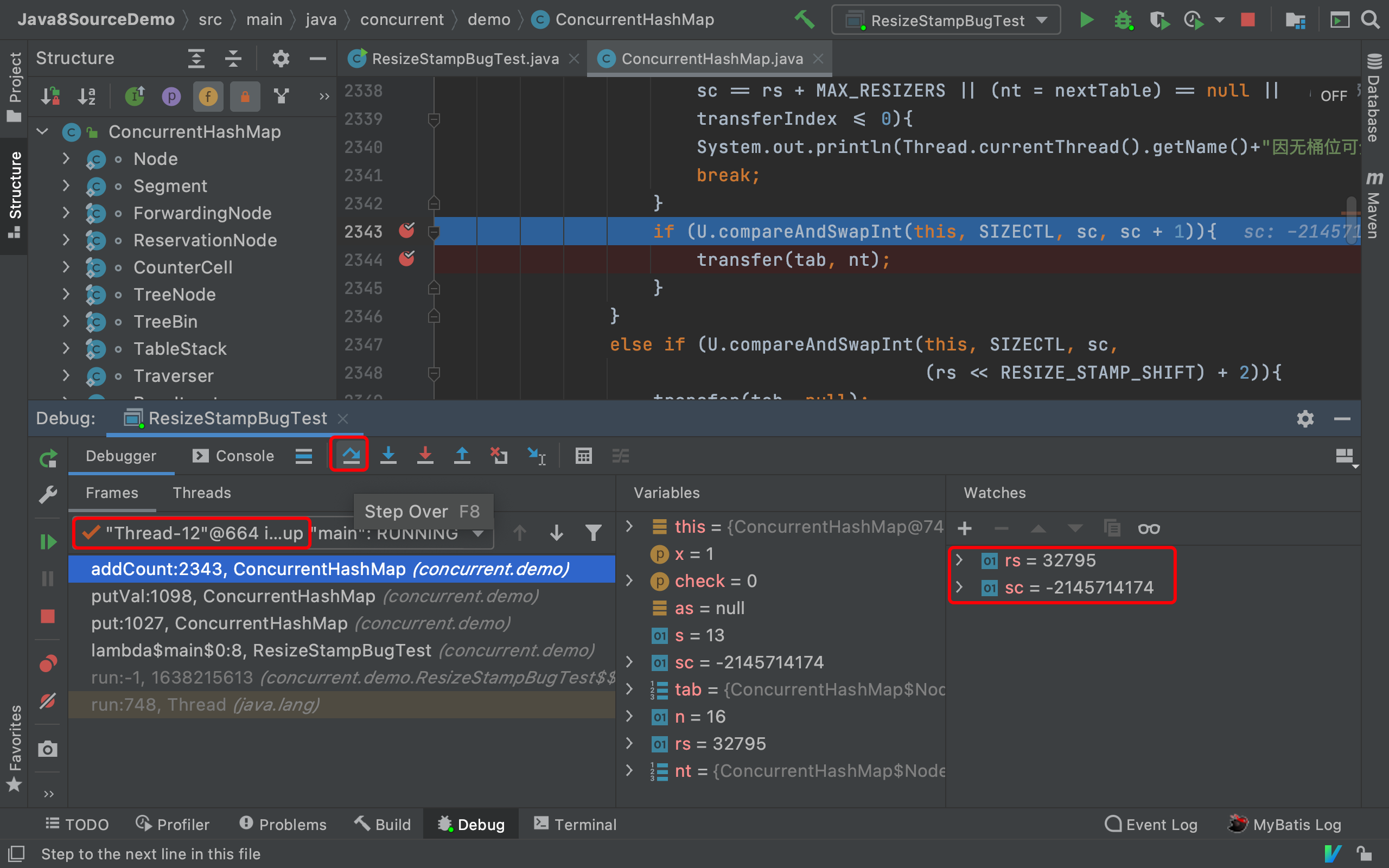Viewport: 1389px width, 868px height.
Task: Switch to the Console tab
Action: pyautogui.click(x=231, y=457)
